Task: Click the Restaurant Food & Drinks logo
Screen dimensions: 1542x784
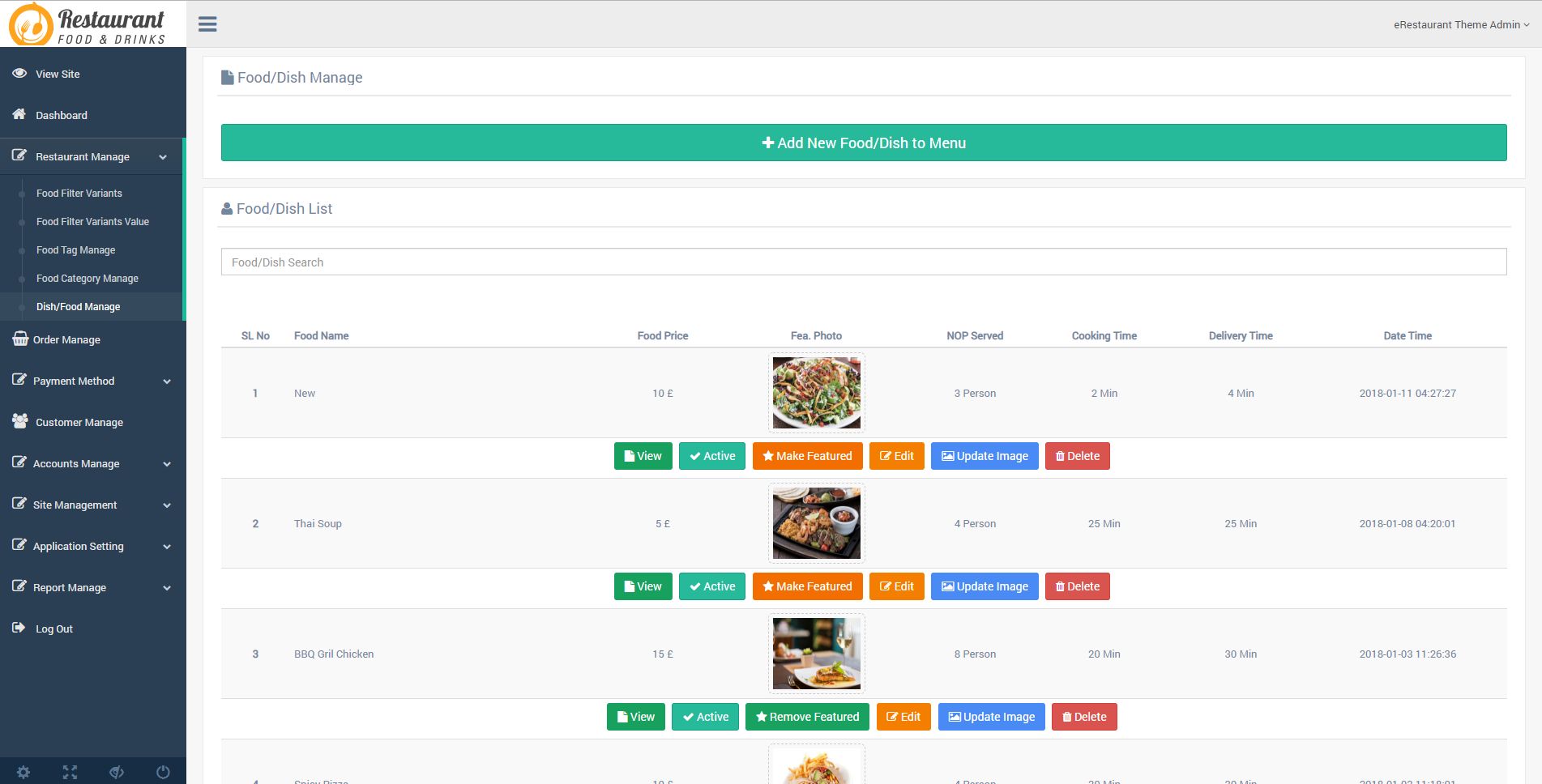Action: click(x=88, y=23)
